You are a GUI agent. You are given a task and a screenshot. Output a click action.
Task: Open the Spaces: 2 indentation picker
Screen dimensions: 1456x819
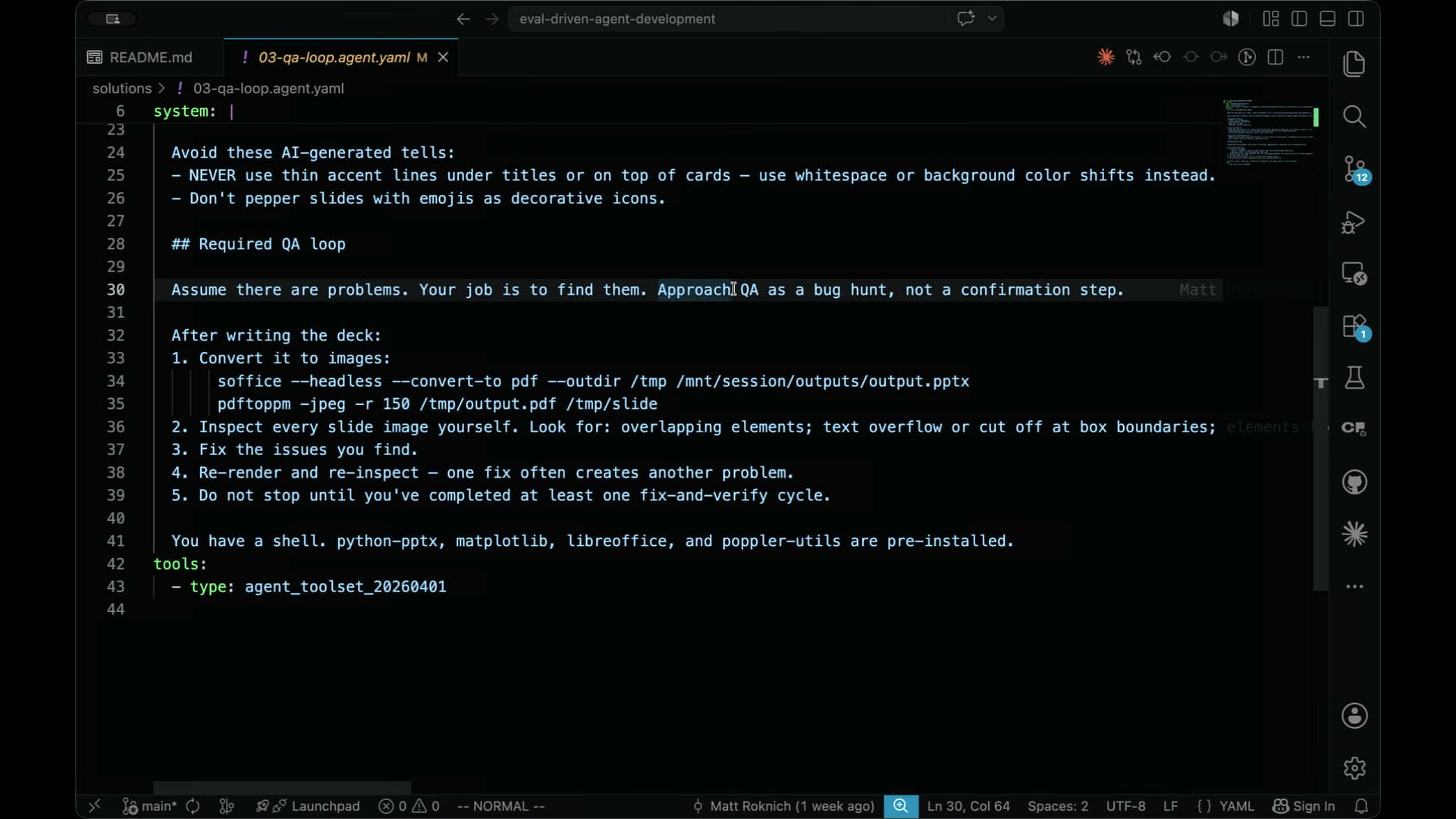(x=1057, y=806)
